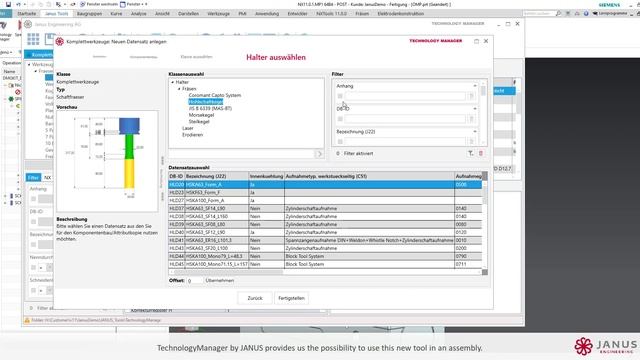Select the HSKA63_Form_A row
The image size is (640, 360).
click(x=325, y=185)
